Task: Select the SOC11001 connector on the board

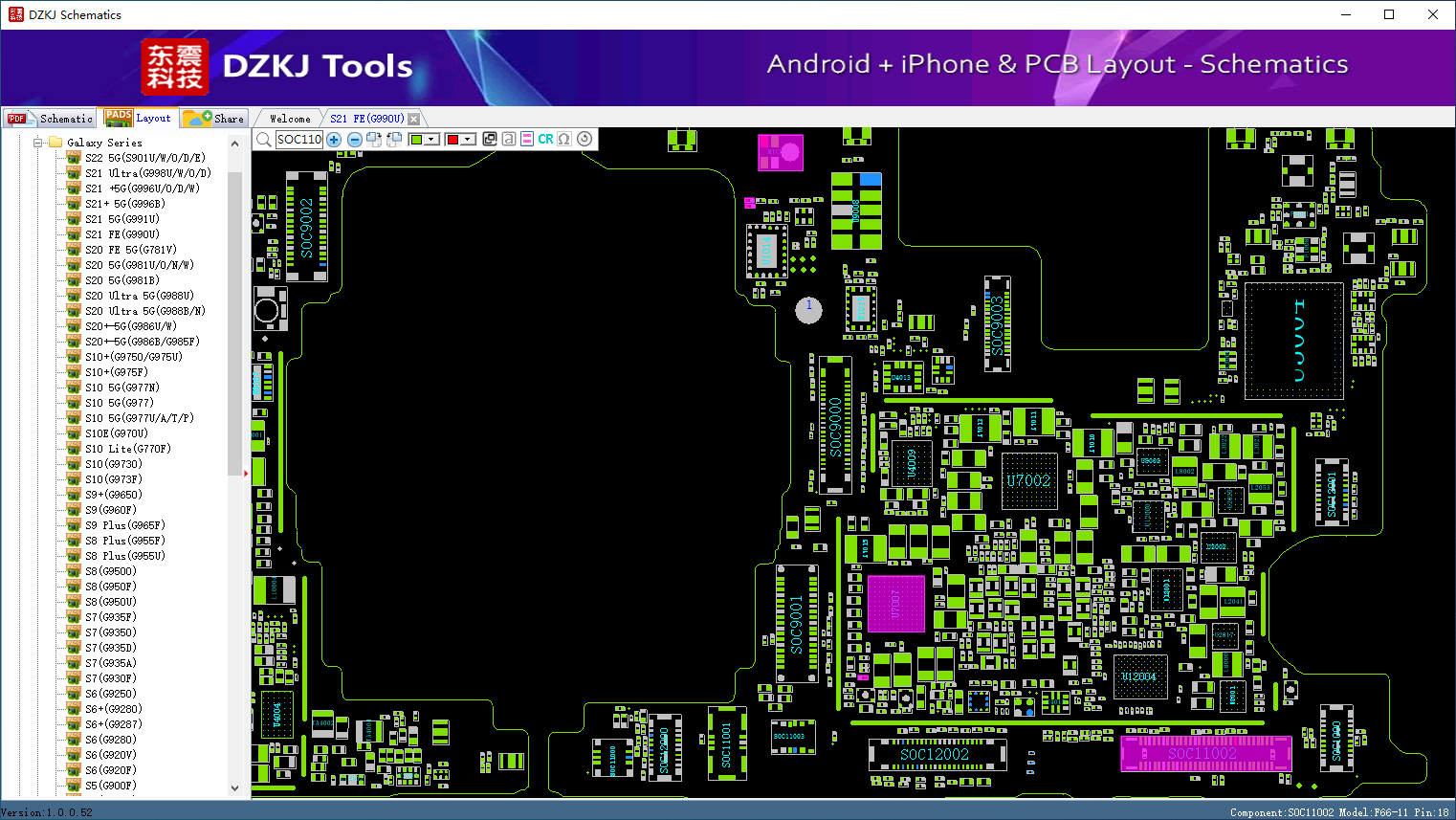Action: click(x=726, y=745)
